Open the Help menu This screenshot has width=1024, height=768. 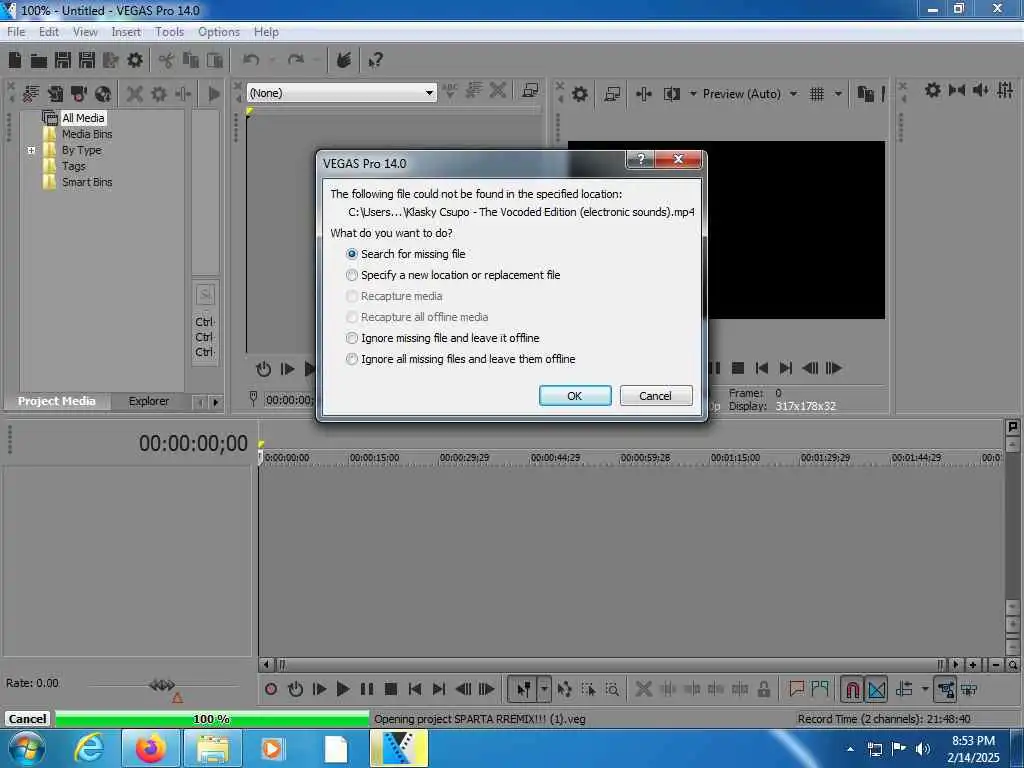click(266, 32)
